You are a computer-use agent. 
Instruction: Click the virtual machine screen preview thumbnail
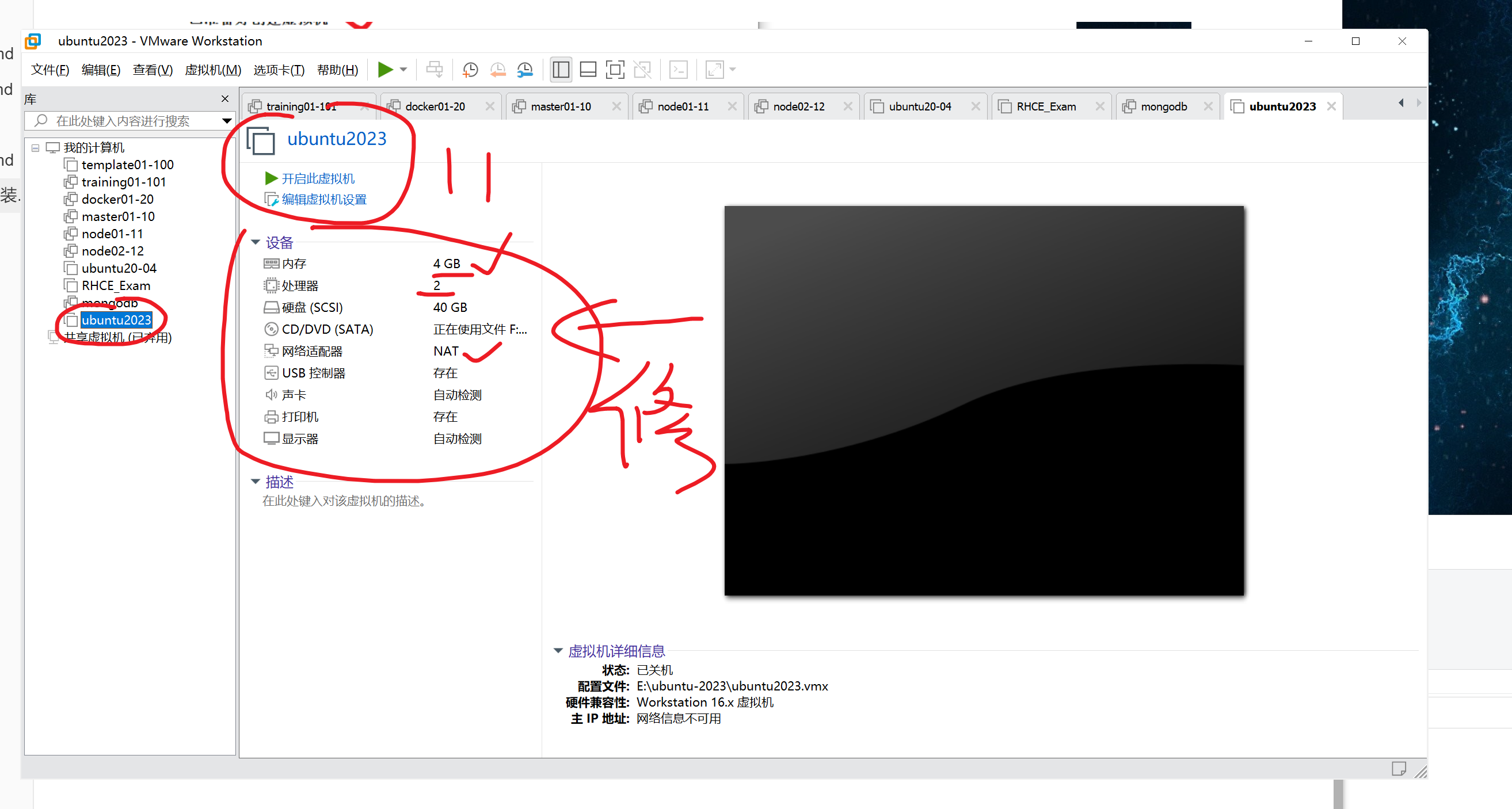pos(984,400)
